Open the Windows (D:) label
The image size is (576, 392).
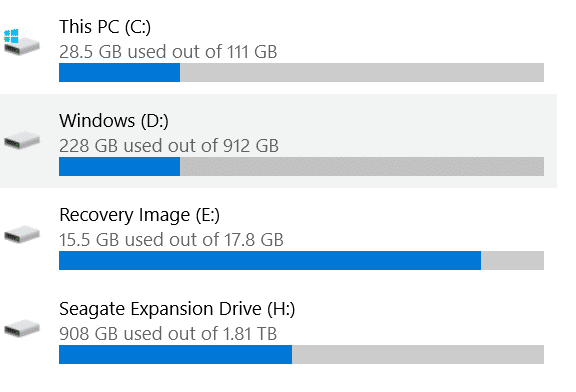pyautogui.click(x=114, y=121)
